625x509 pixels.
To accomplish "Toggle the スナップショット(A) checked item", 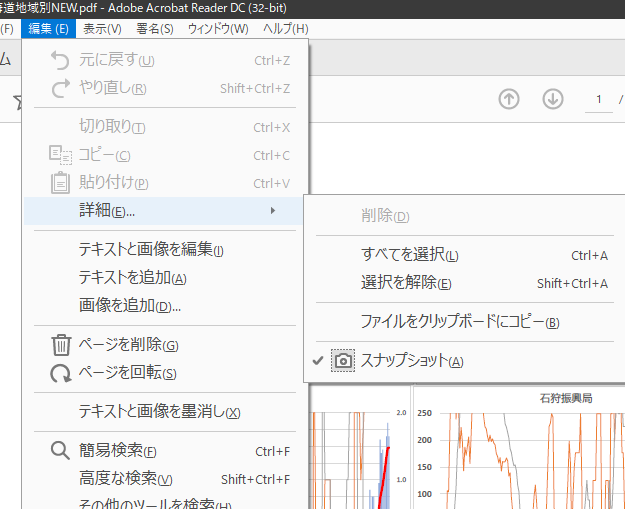I will pos(465,361).
